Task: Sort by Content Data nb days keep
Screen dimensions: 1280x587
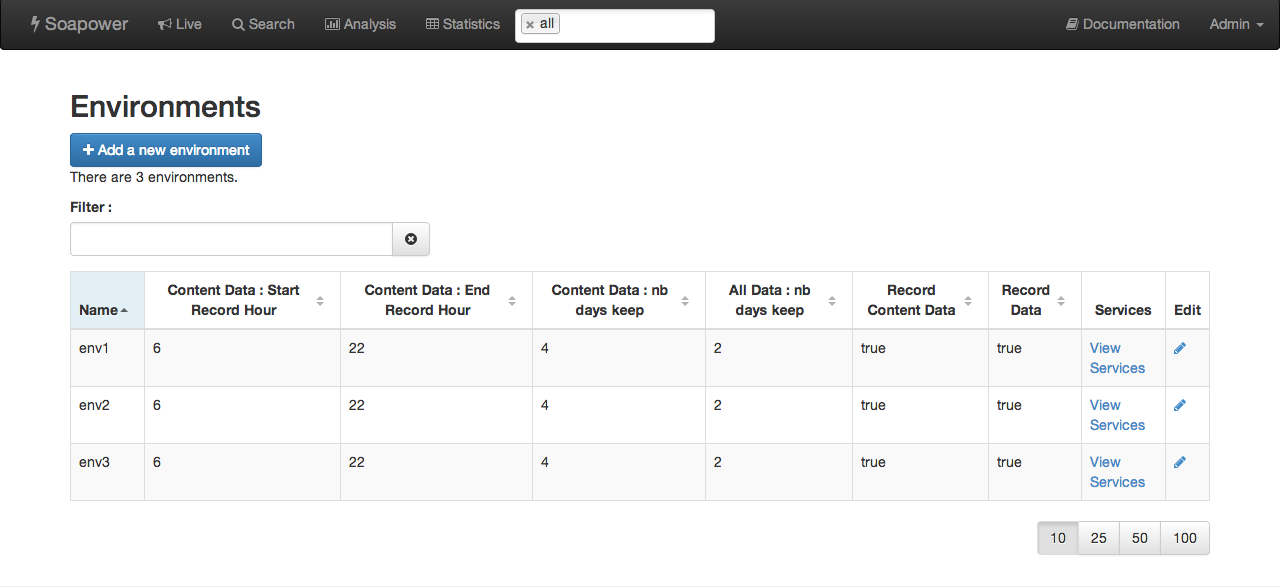Action: coord(619,300)
